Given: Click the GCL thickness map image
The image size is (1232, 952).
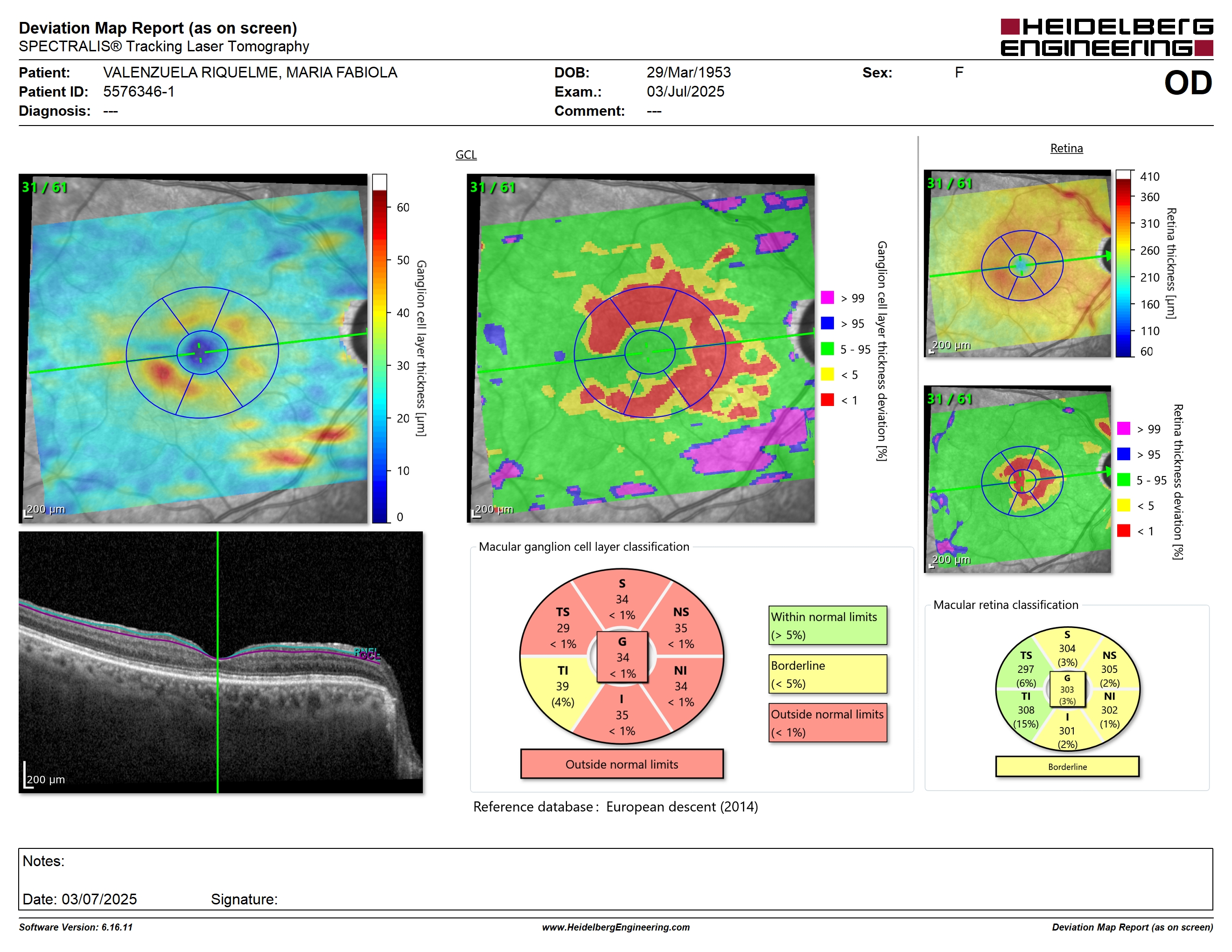Looking at the screenshot, I should 193,349.
